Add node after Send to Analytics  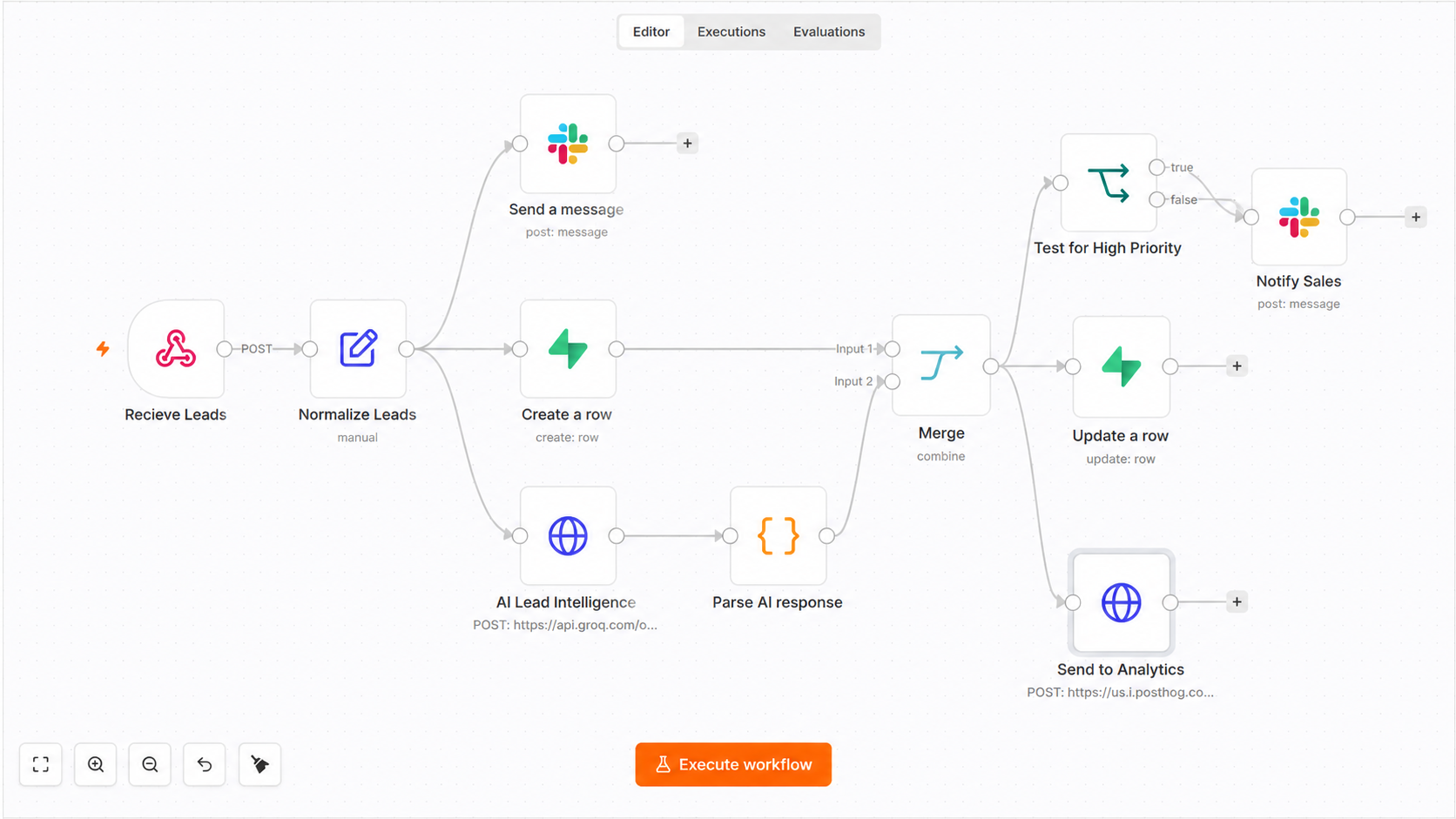pyautogui.click(x=1237, y=601)
